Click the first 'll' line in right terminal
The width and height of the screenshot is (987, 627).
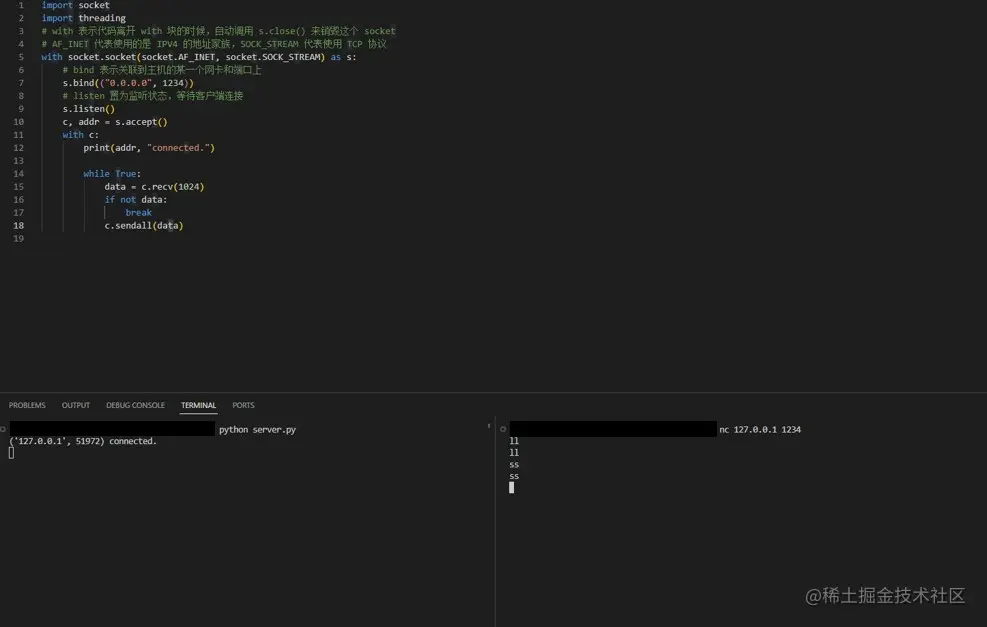(x=514, y=441)
